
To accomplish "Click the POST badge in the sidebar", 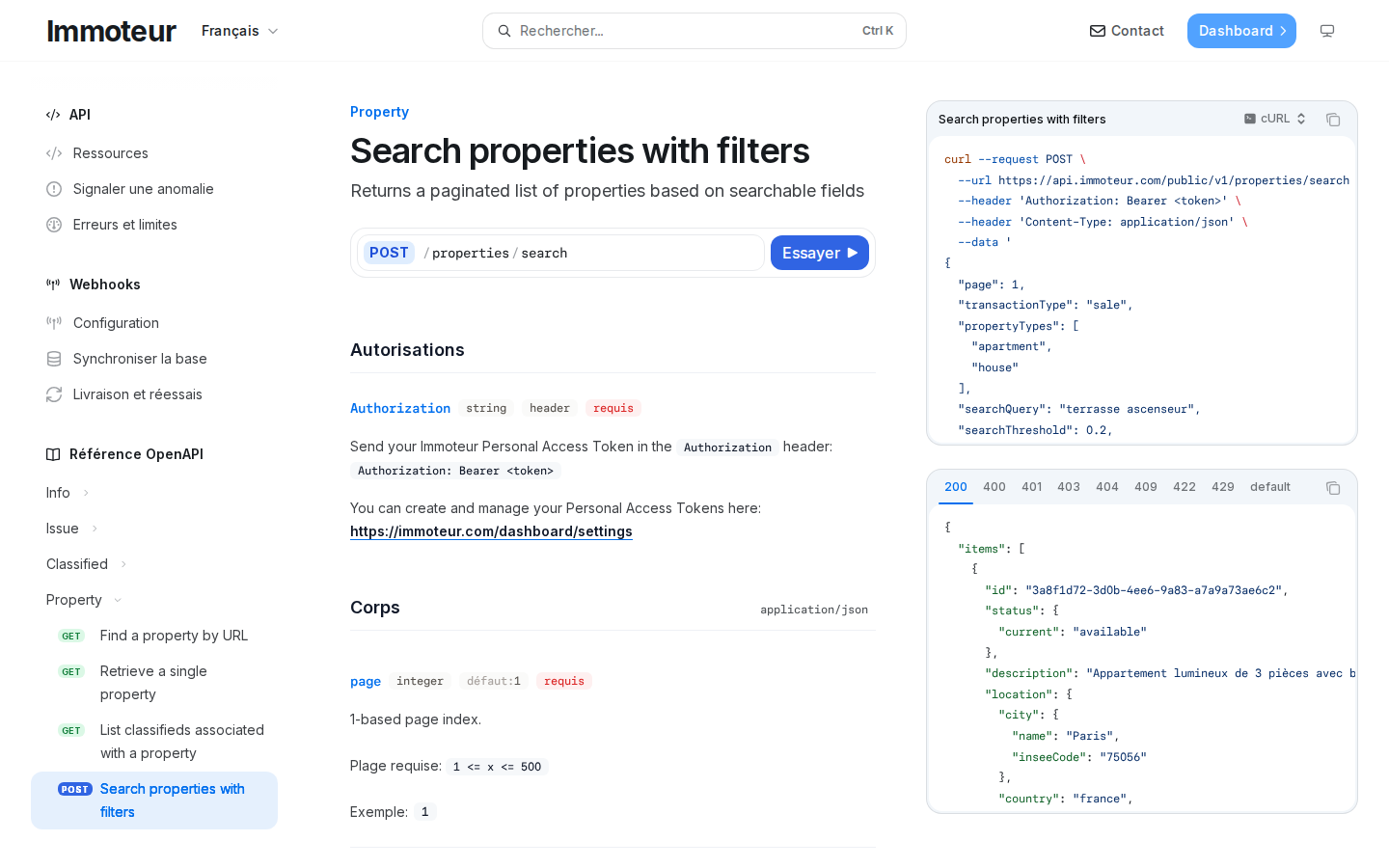I will tap(75, 789).
